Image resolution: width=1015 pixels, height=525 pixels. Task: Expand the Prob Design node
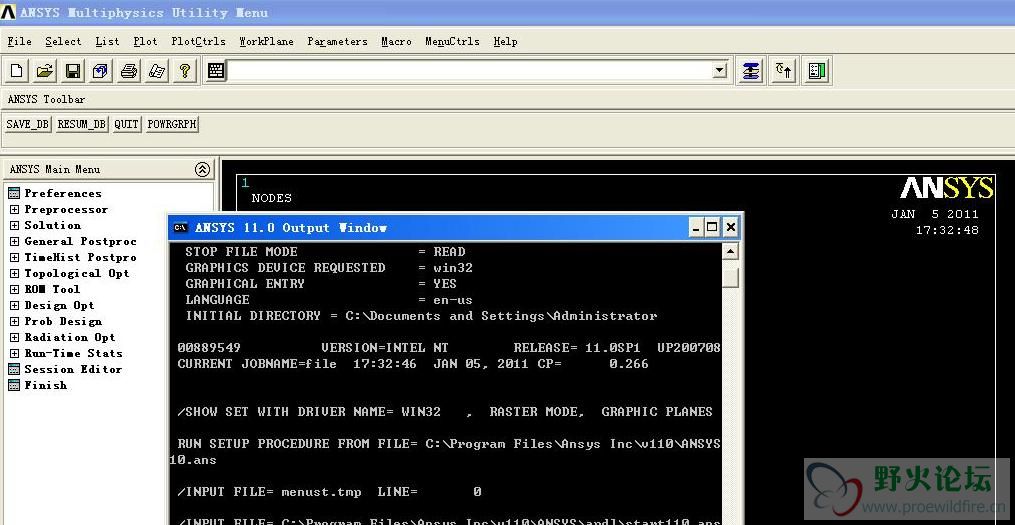[x=14, y=321]
